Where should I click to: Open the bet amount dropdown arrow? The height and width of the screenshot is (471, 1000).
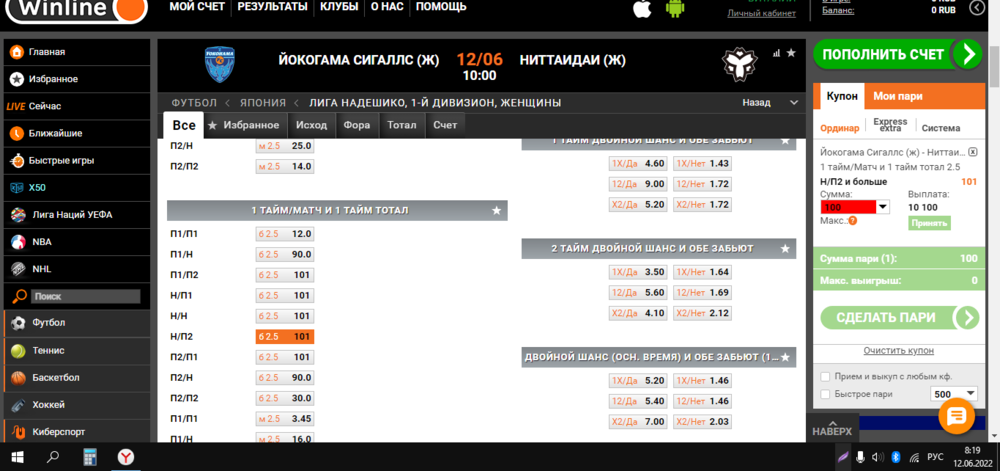pyautogui.click(x=883, y=207)
